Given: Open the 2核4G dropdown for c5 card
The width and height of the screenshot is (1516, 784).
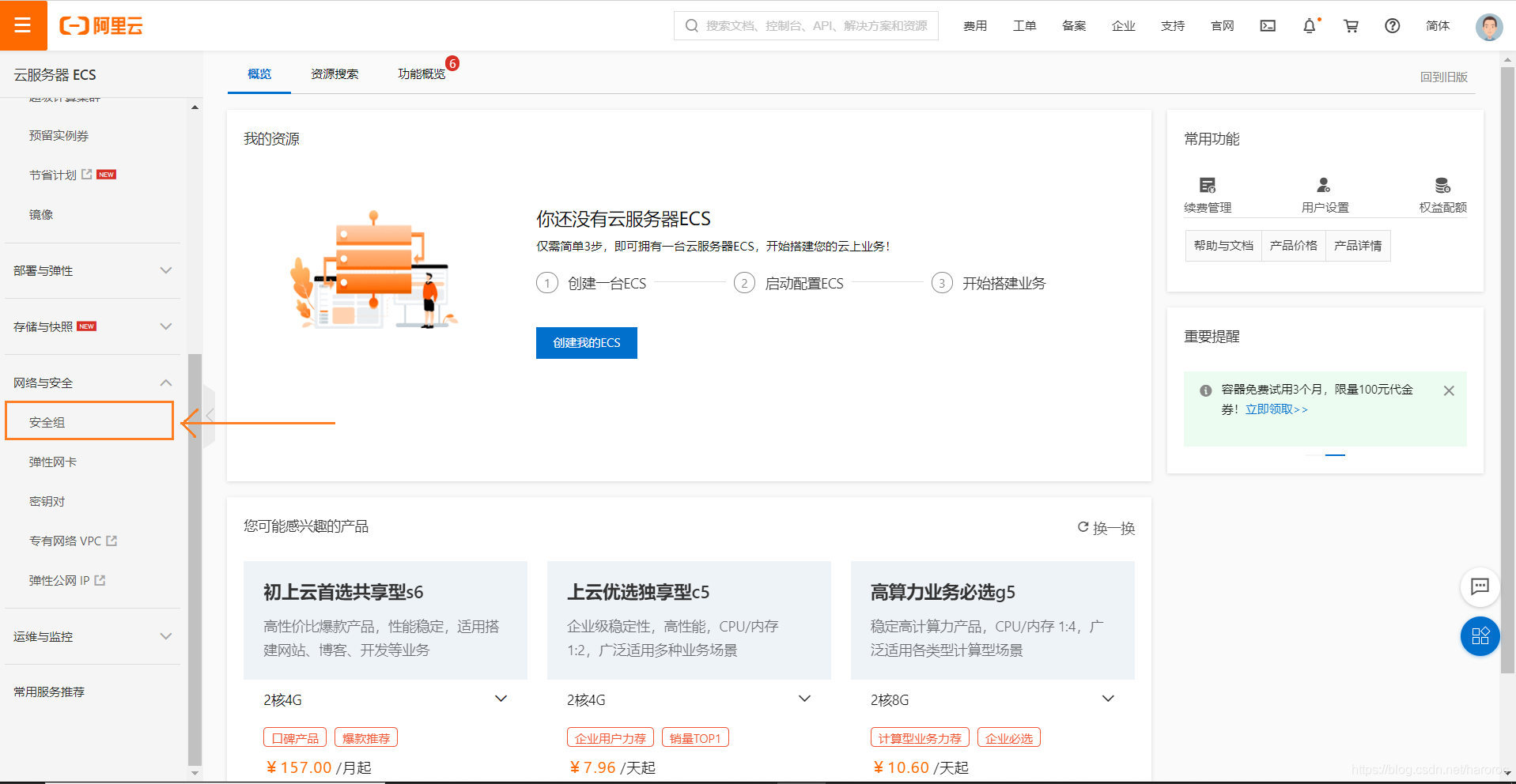Looking at the screenshot, I should pos(689,699).
